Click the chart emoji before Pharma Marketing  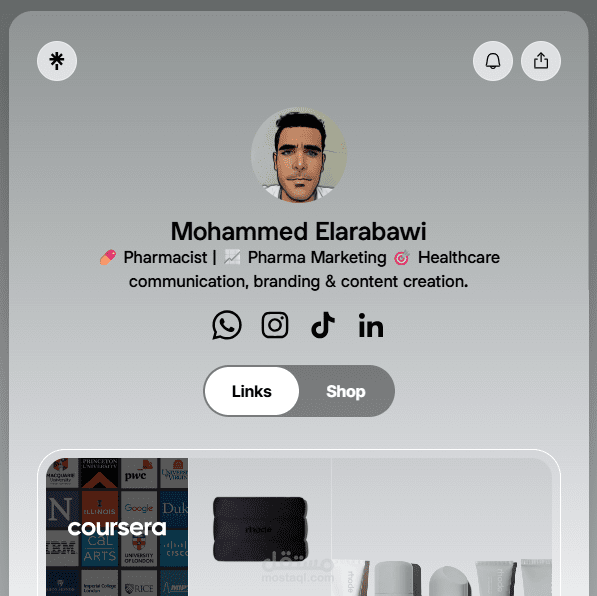click(232, 257)
